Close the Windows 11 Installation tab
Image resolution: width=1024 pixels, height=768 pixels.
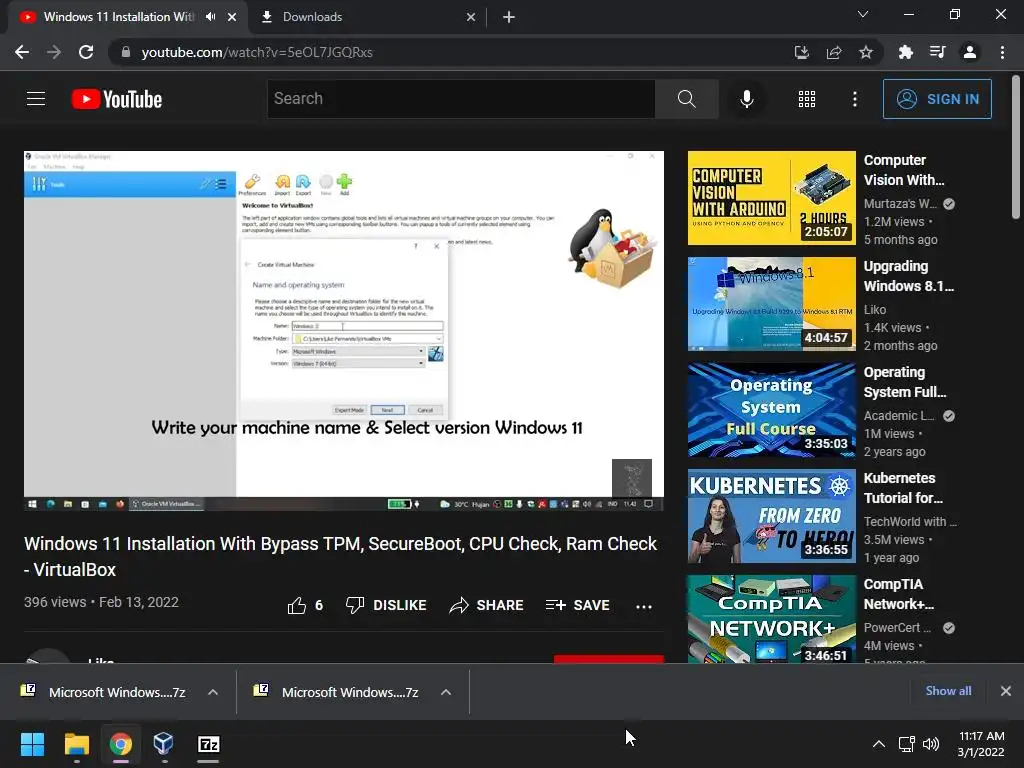232,17
